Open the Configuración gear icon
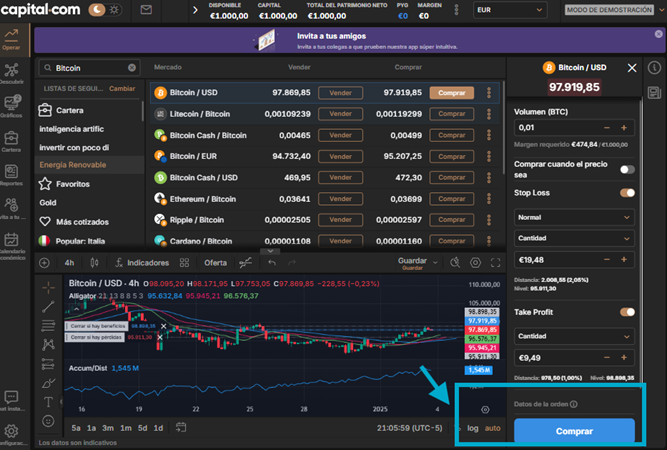Image resolution: width=667 pixels, height=450 pixels. point(11,434)
